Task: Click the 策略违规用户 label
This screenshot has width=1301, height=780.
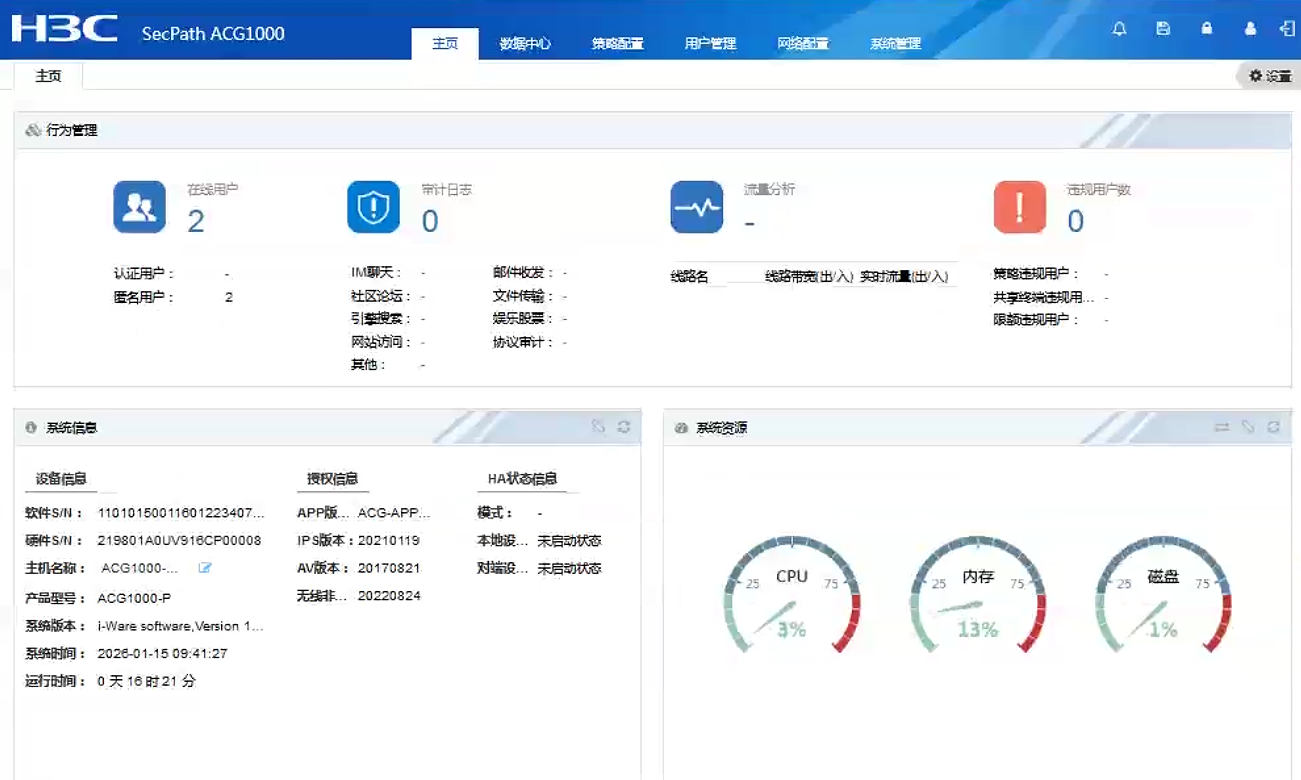Action: pyautogui.click(x=1037, y=273)
